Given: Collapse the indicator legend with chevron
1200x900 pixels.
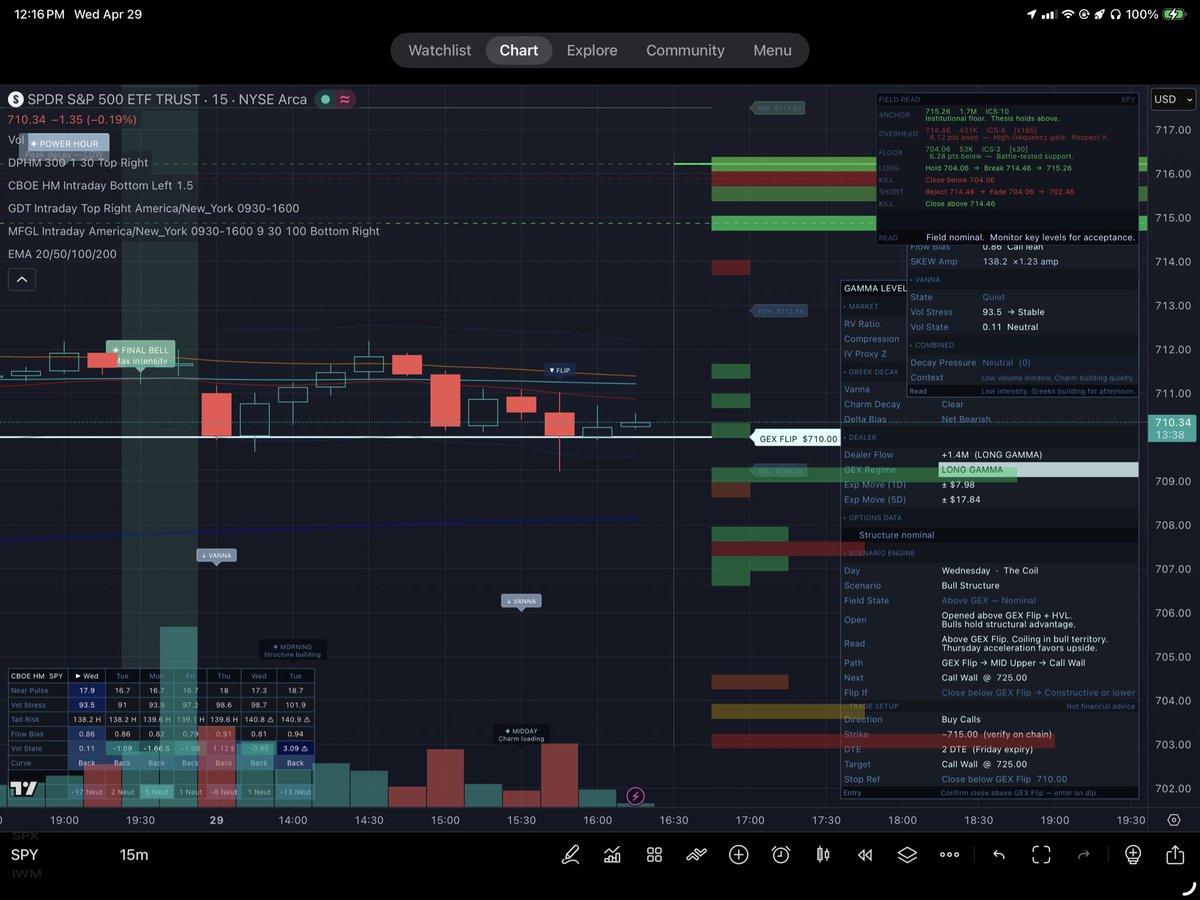Looking at the screenshot, I should pos(21,281).
